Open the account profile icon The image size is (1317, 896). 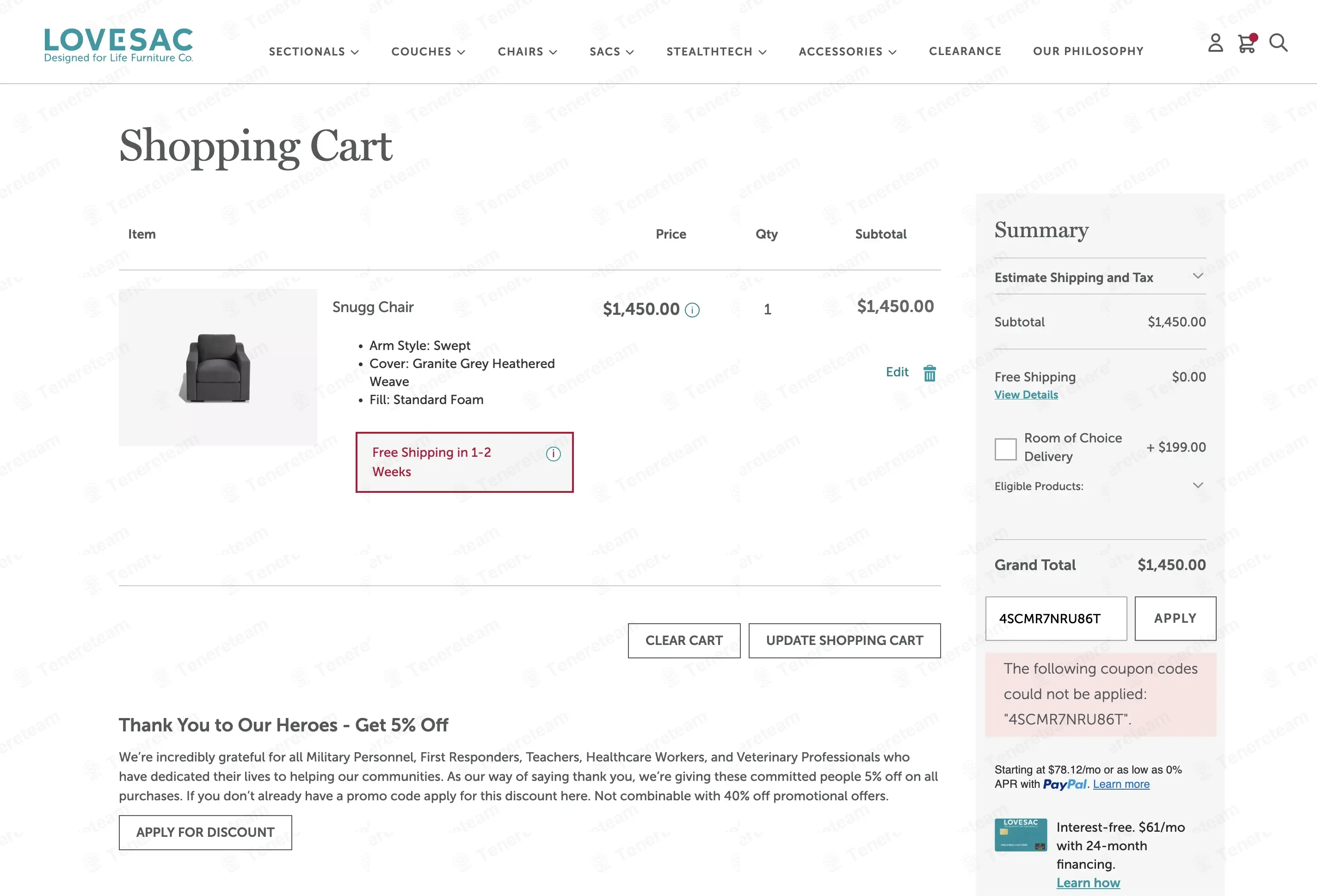click(1215, 43)
